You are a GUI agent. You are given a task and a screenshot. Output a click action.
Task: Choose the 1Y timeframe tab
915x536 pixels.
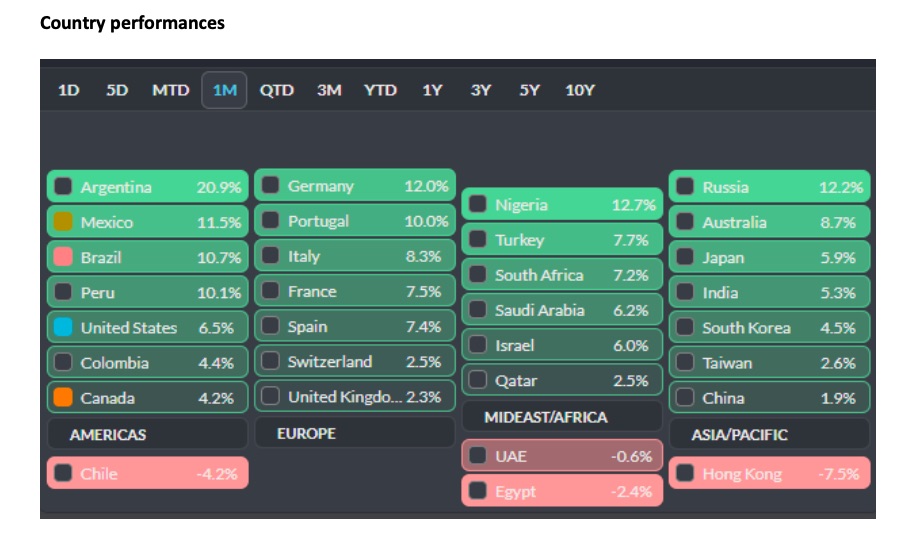click(x=432, y=90)
